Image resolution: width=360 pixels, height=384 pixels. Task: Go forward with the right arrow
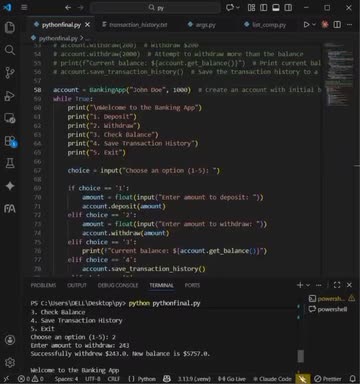80,7
